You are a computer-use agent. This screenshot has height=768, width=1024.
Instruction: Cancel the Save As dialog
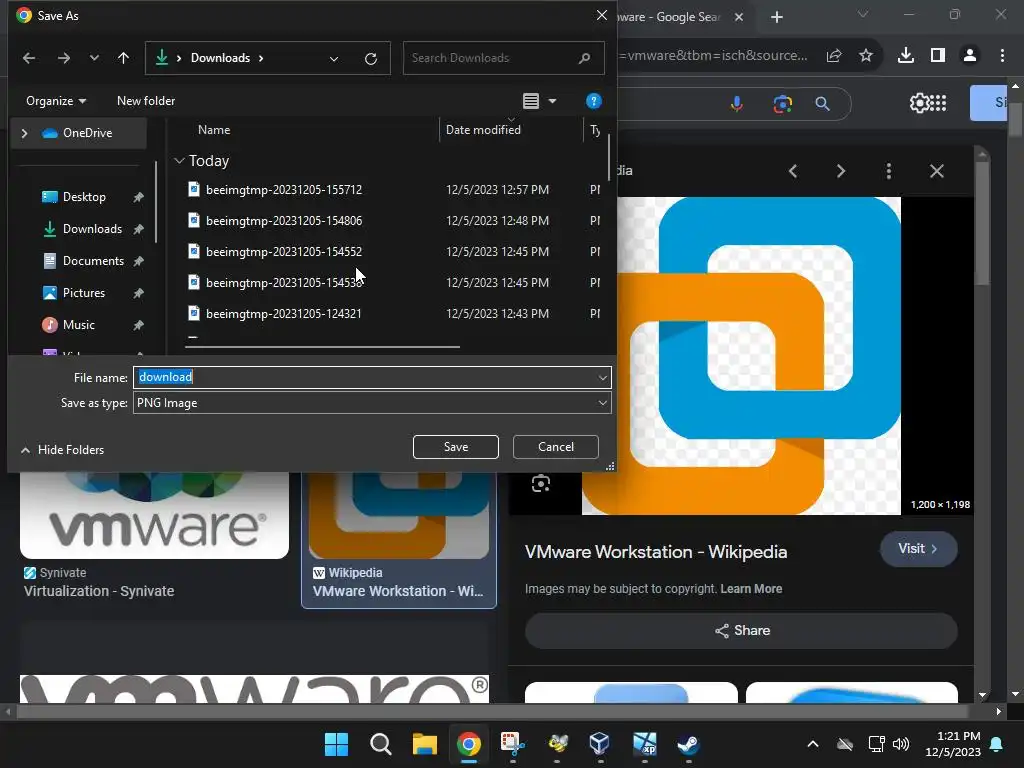coord(556,447)
